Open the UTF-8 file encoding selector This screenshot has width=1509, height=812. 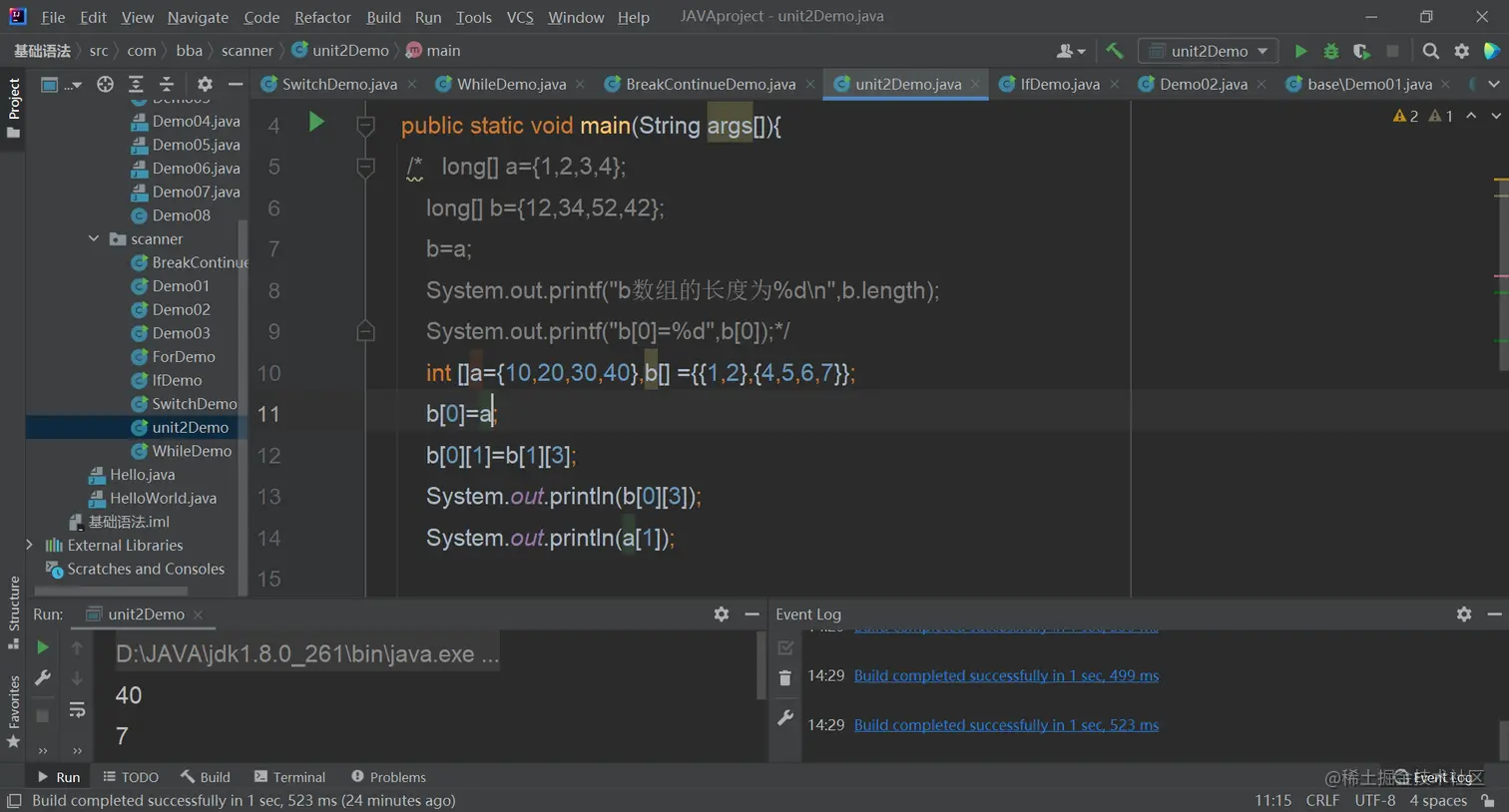1375,801
